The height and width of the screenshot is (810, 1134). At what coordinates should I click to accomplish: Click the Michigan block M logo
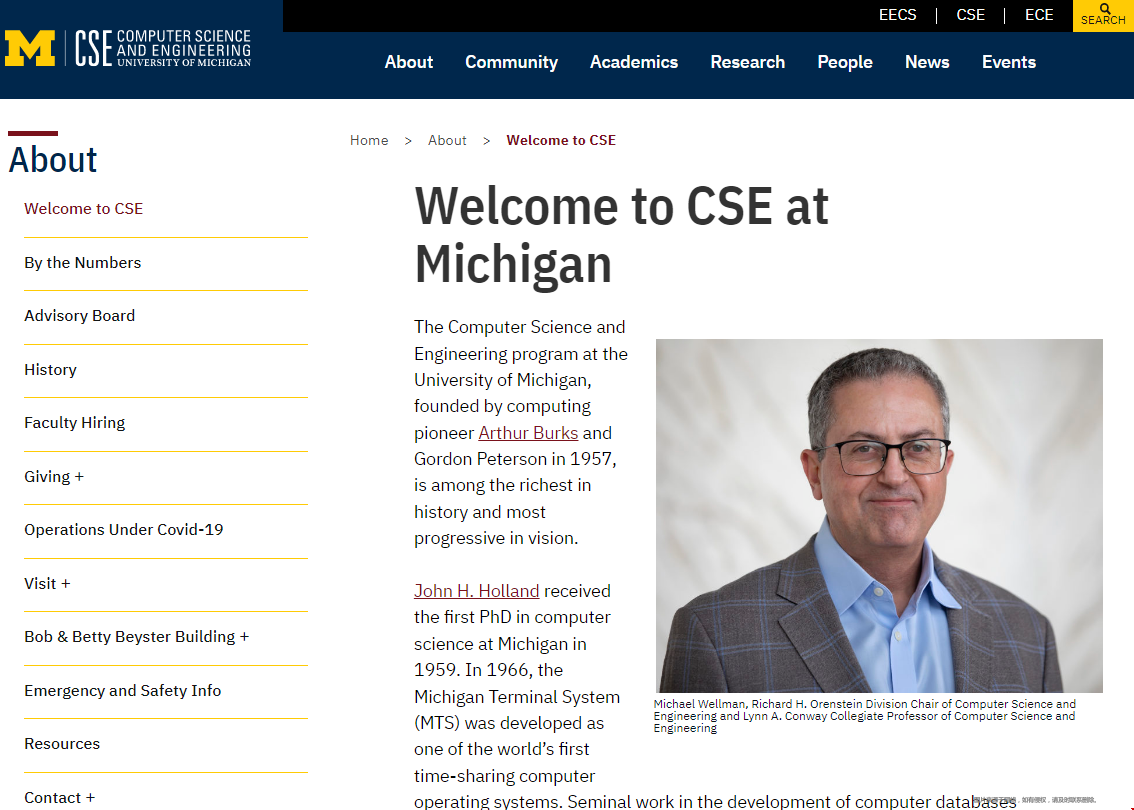[x=30, y=48]
